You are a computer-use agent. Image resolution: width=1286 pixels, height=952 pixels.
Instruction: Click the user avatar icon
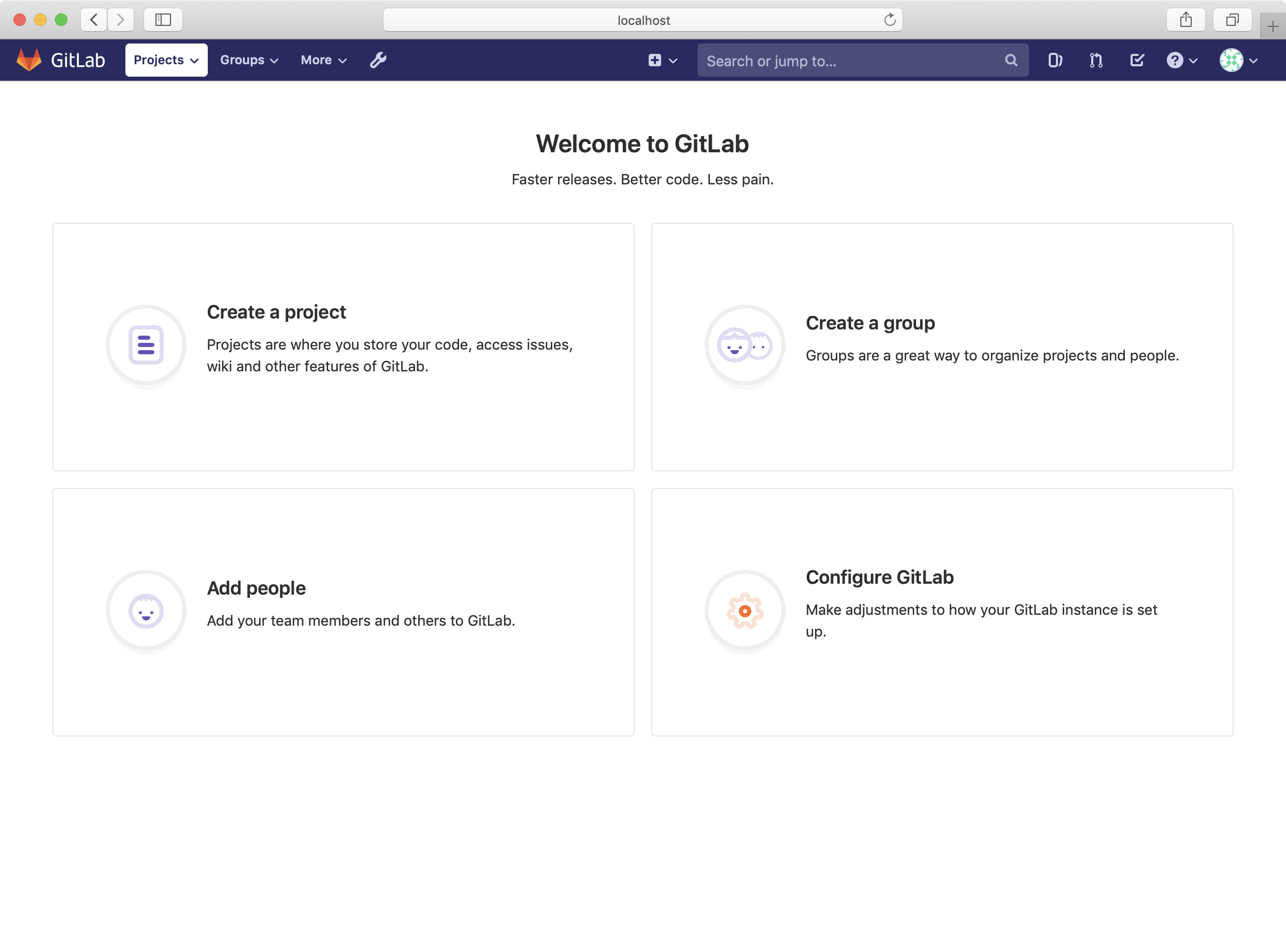pos(1231,60)
